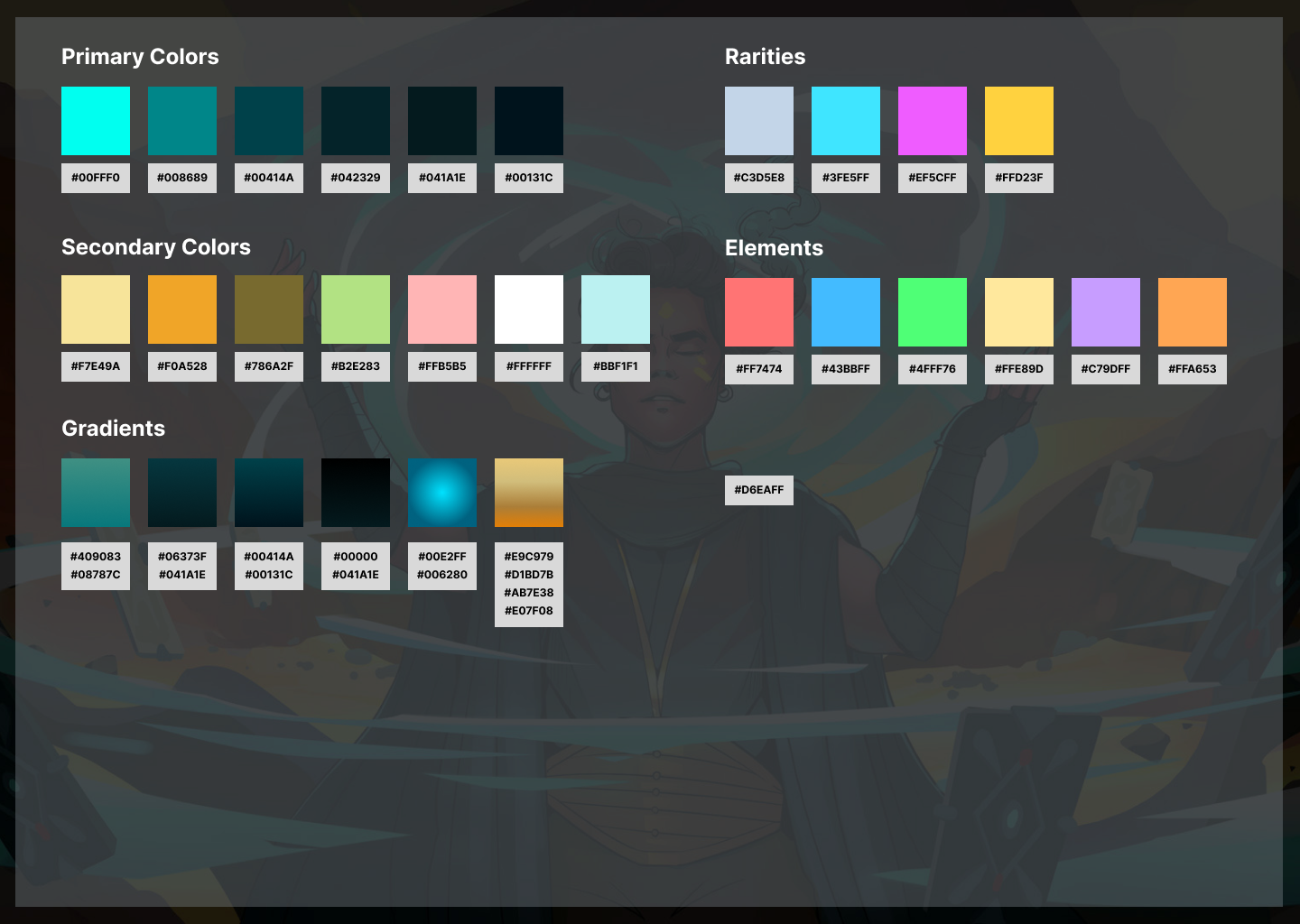Choose the olive #786A2F color swatch

(269, 310)
